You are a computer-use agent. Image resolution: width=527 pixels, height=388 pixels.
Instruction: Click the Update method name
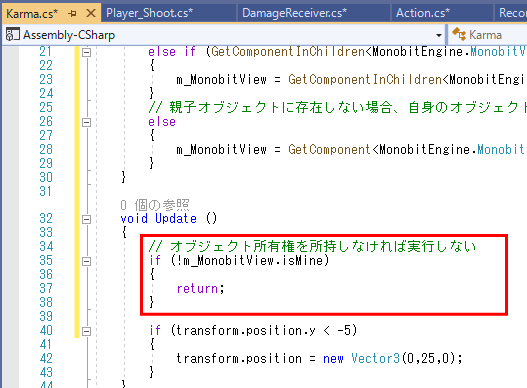(x=176, y=219)
